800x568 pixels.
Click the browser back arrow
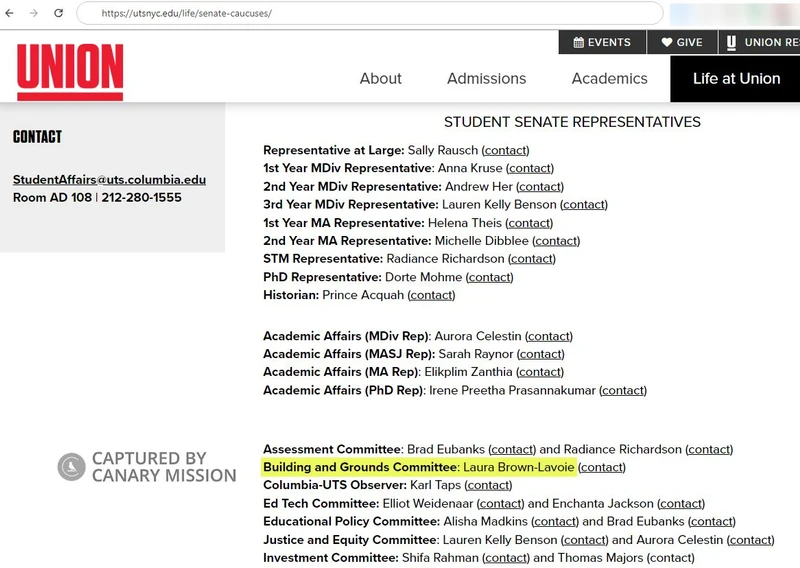pyautogui.click(x=12, y=14)
